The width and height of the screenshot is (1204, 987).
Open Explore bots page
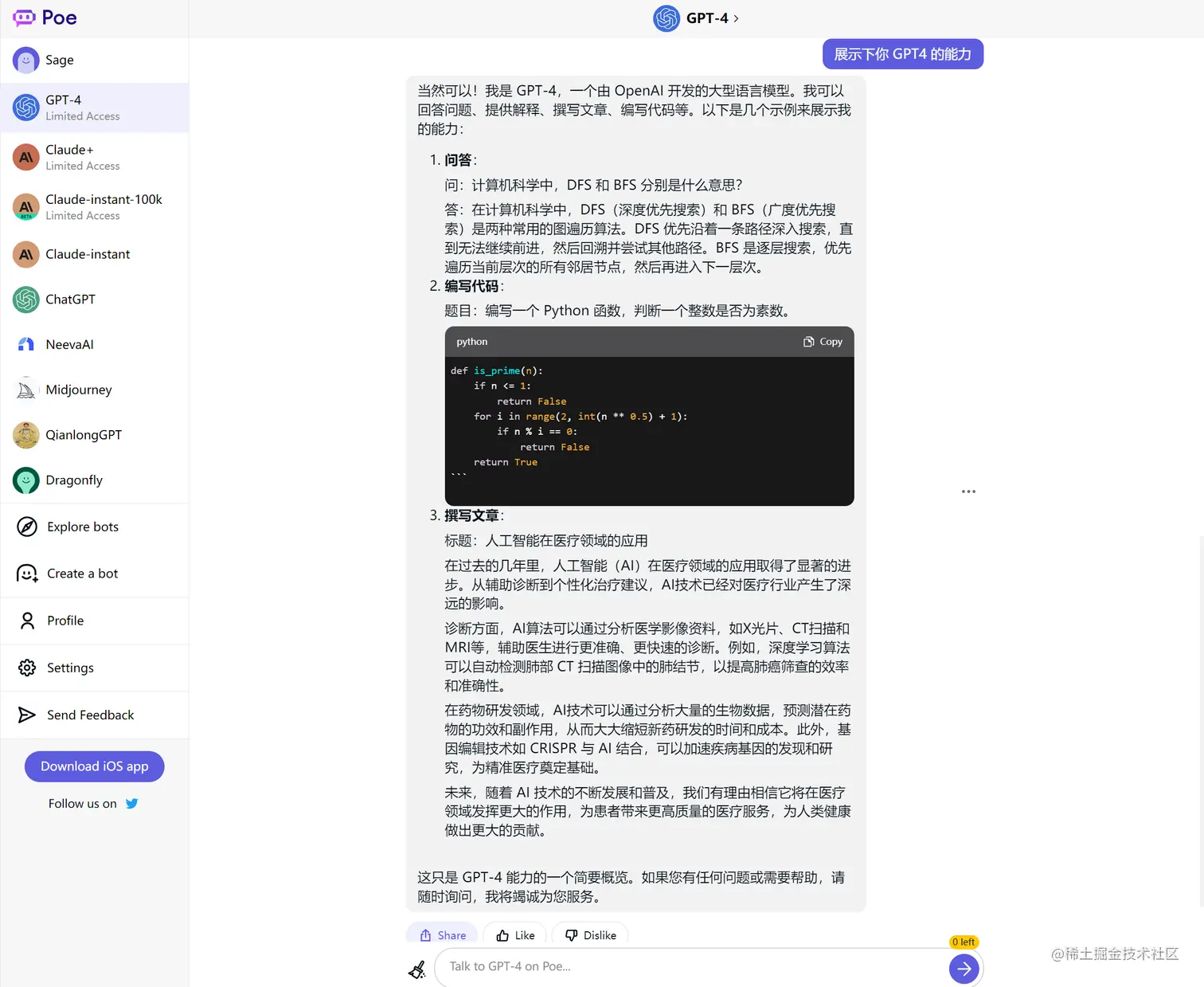pyautogui.click(x=95, y=527)
